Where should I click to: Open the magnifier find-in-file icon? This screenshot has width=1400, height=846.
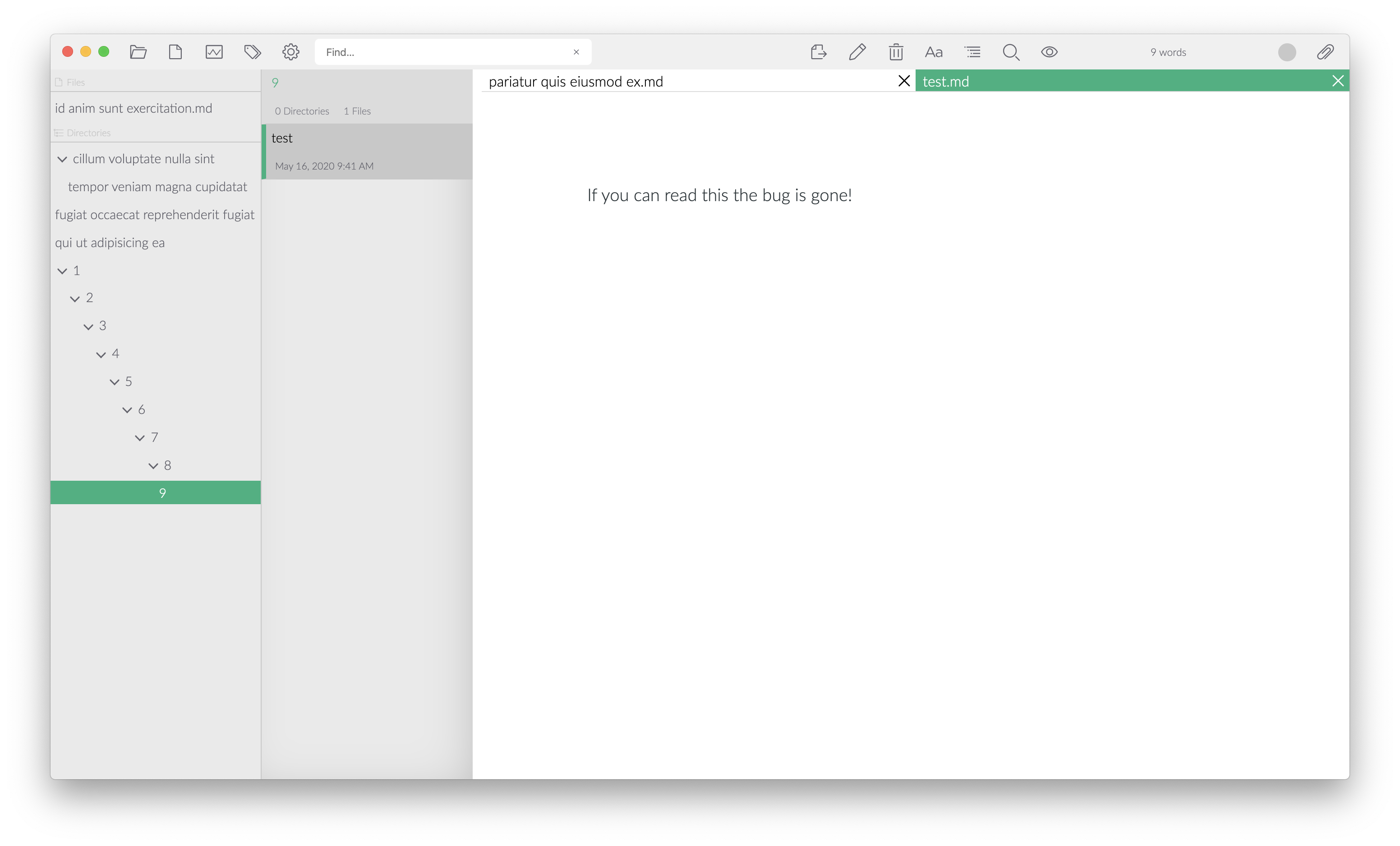[1011, 52]
